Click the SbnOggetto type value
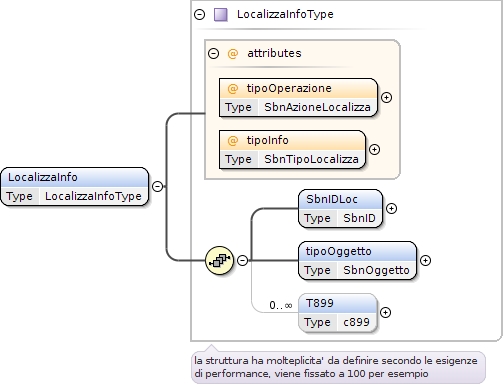504x387 pixels. (376, 270)
